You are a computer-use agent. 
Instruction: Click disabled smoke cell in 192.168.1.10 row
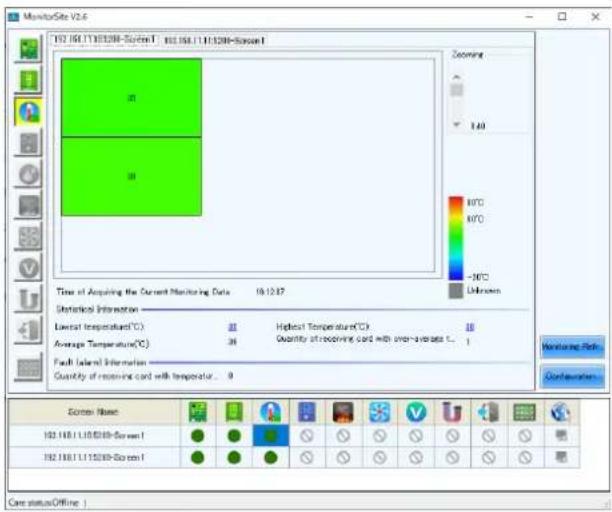343,436
